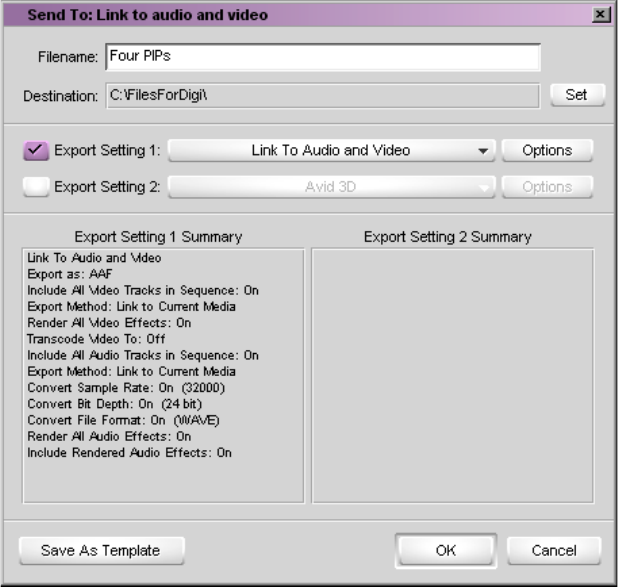
Task: Click 'Include All Video Tracks in Sequence' line
Action: (143, 291)
